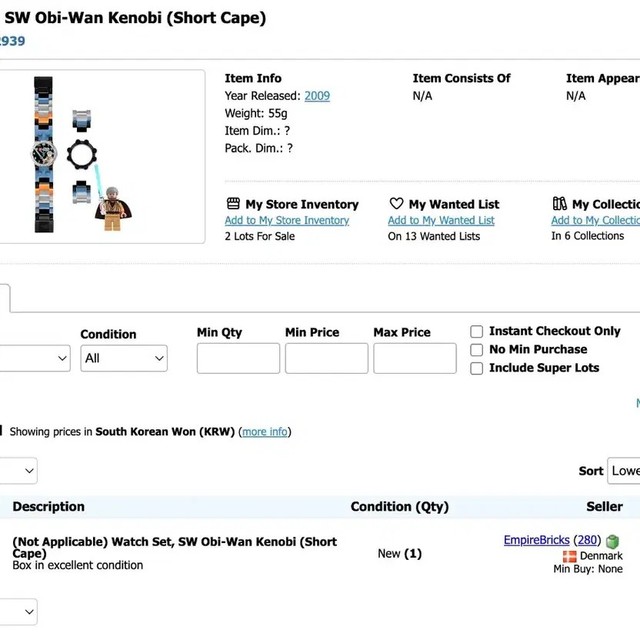The width and height of the screenshot is (640, 640).
Task: Tick the No Min Purchase checkbox
Action: point(477,349)
